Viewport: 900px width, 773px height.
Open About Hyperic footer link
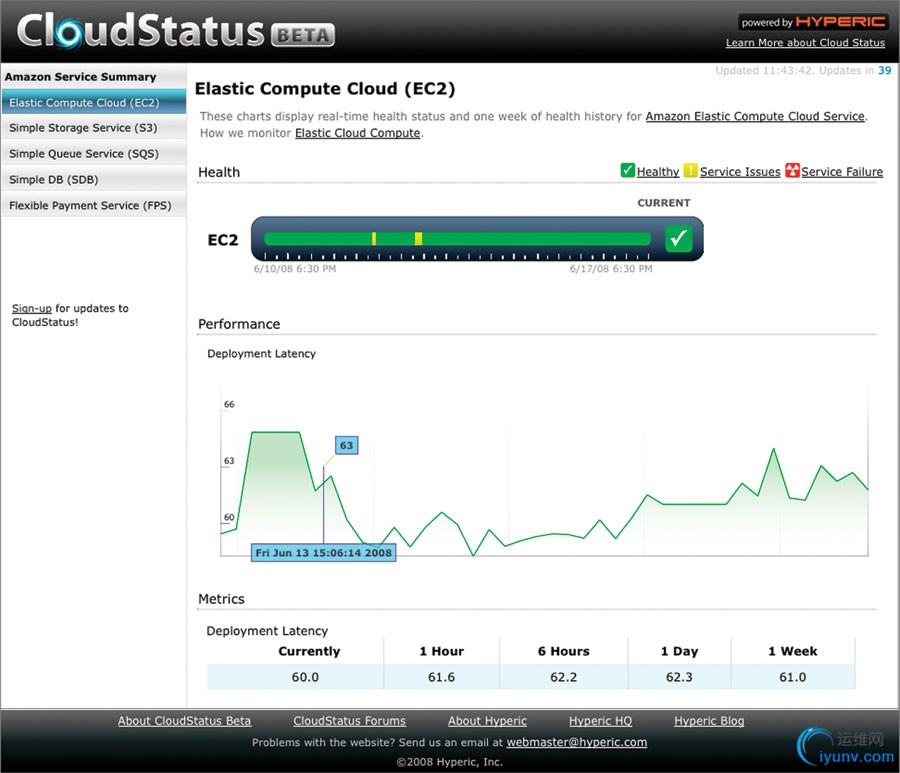pyautogui.click(x=487, y=721)
